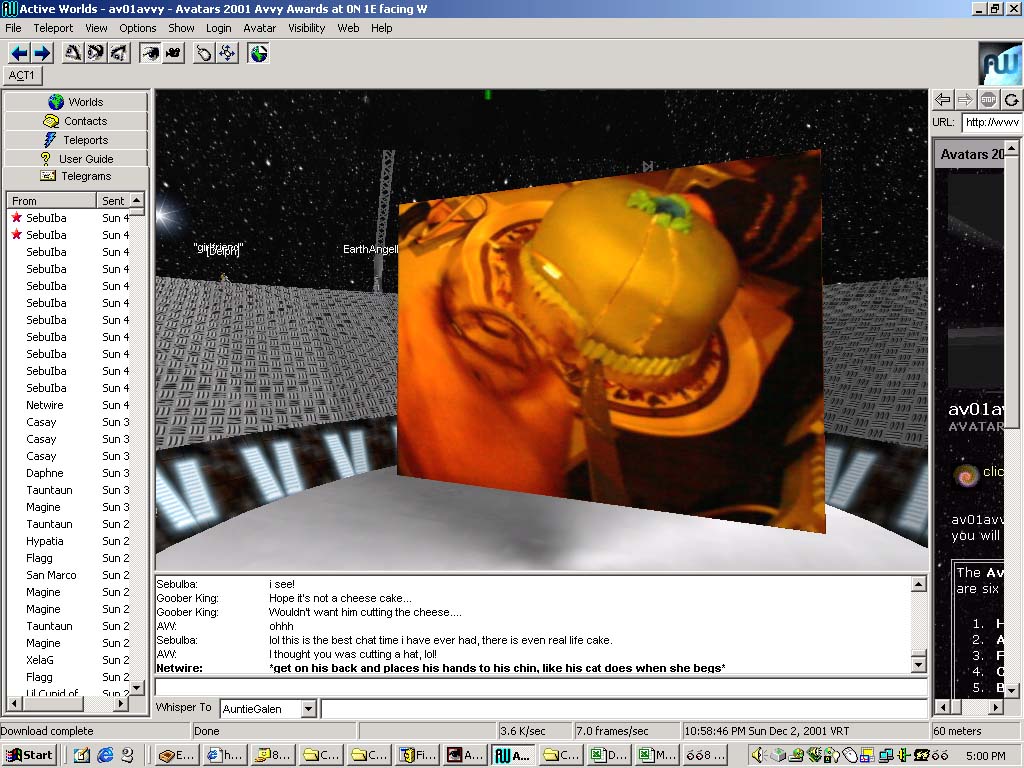Open the Teleports tab

(76, 140)
